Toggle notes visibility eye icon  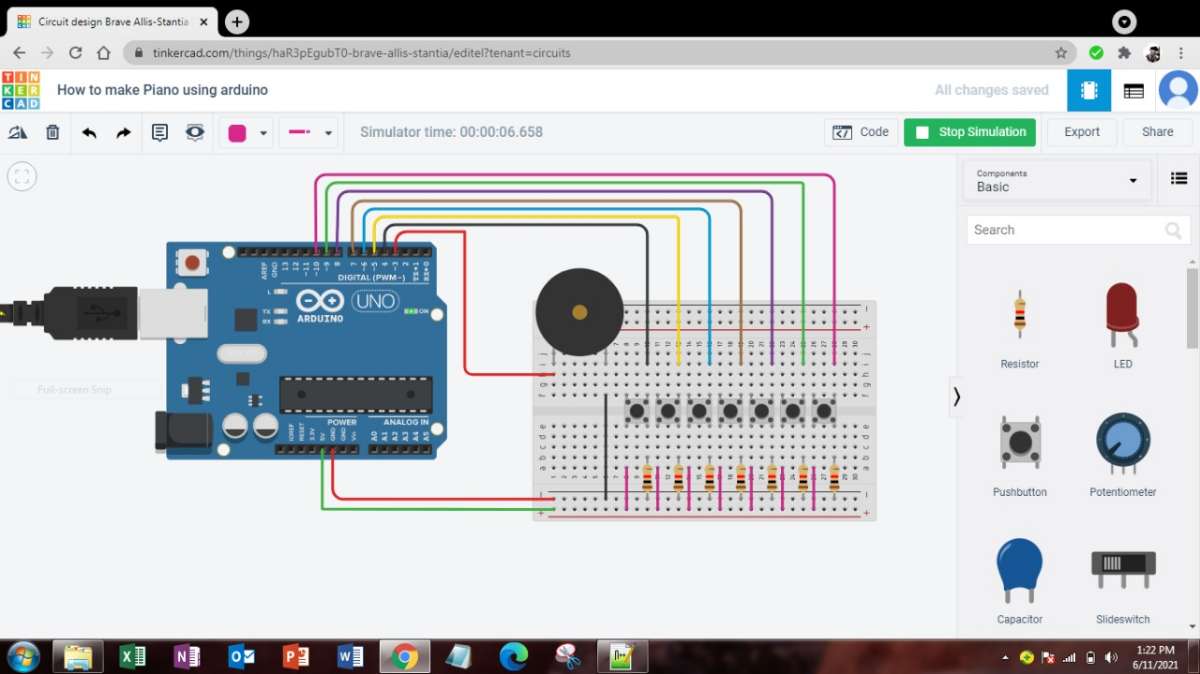pyautogui.click(x=195, y=132)
